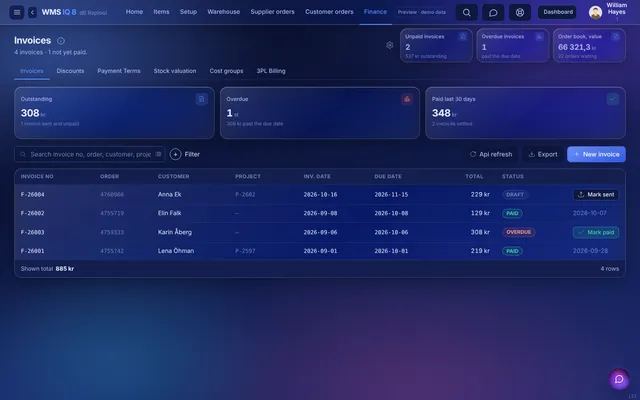Switch to the 3PL Billing tab
The image size is (640, 400).
coord(271,71)
